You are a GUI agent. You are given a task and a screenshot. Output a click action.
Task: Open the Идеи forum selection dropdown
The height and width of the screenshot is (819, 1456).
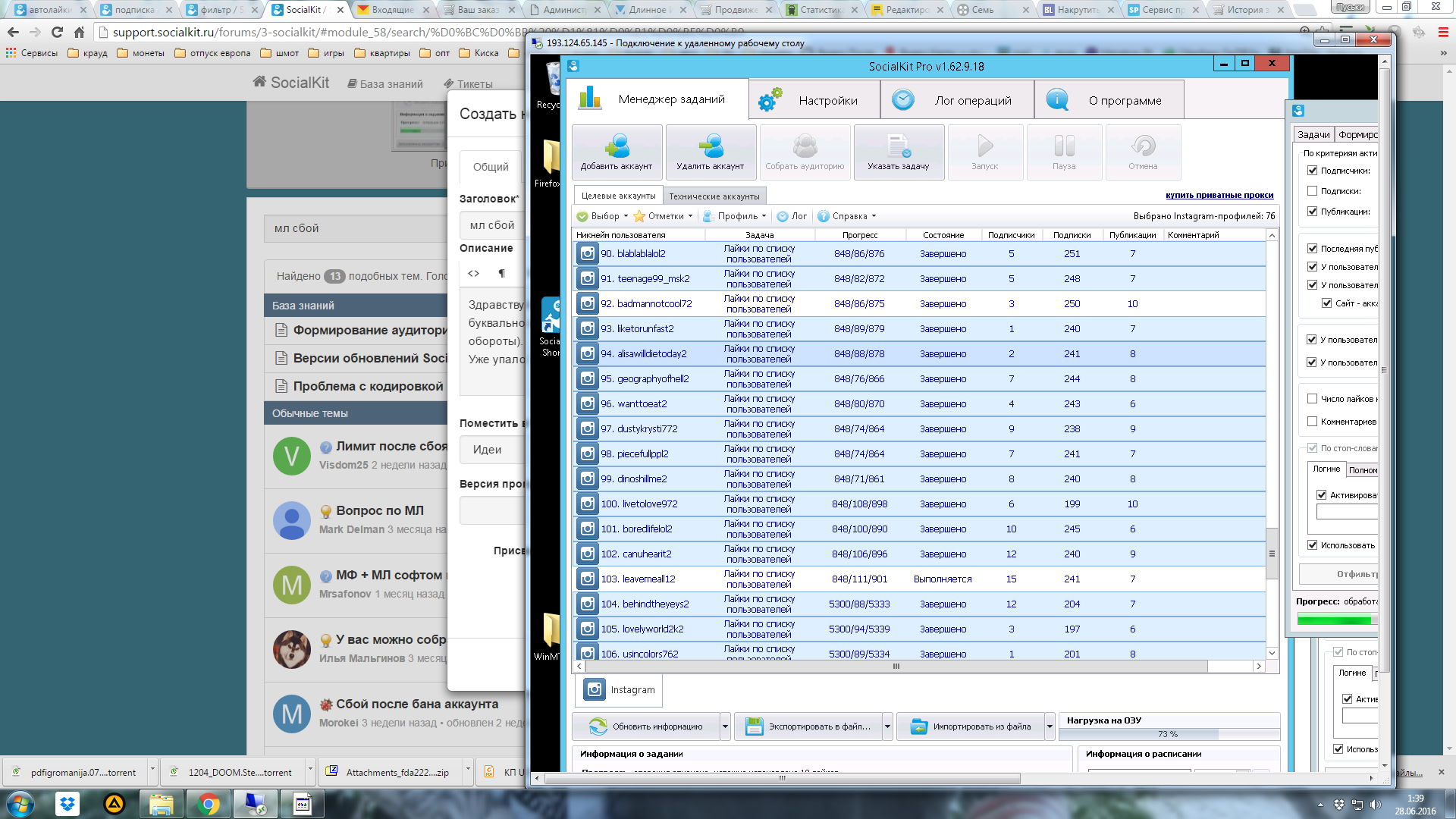(492, 450)
